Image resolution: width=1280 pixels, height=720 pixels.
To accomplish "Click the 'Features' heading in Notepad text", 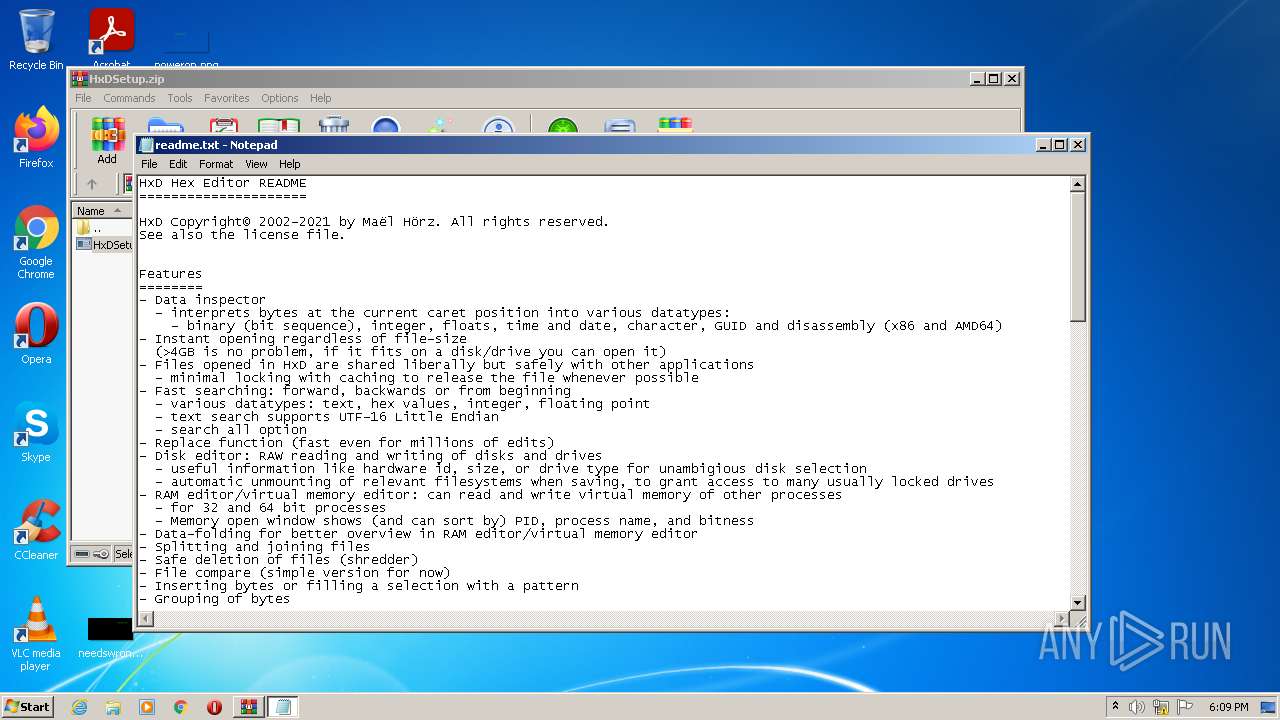I will click(x=171, y=274).
